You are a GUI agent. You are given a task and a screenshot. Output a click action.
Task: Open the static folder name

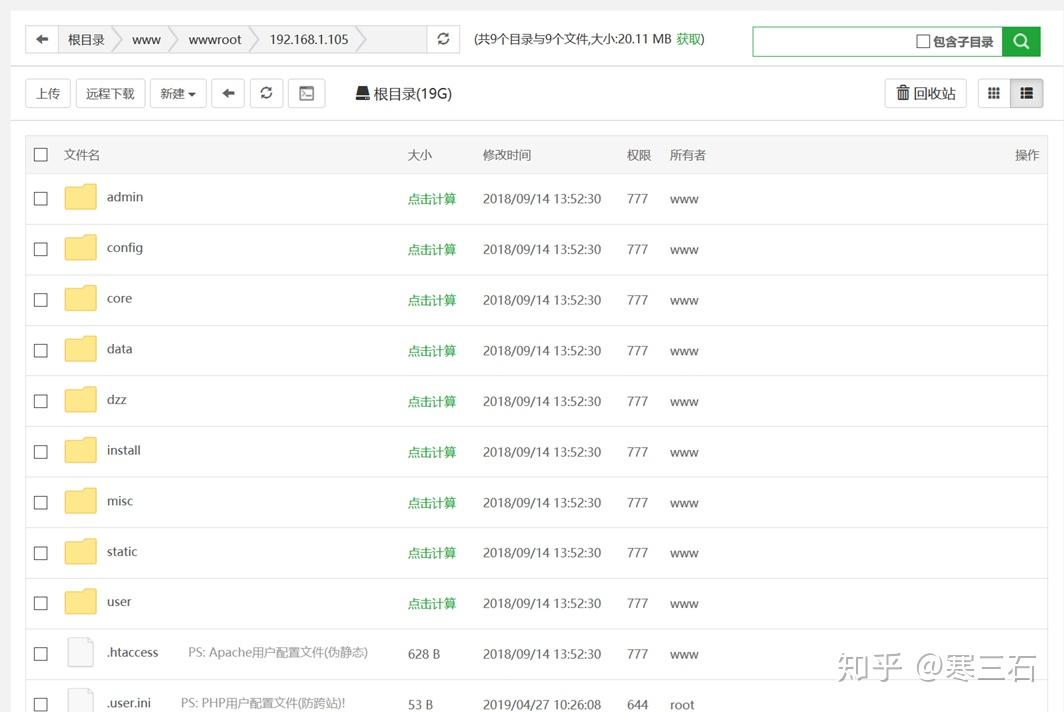(122, 551)
